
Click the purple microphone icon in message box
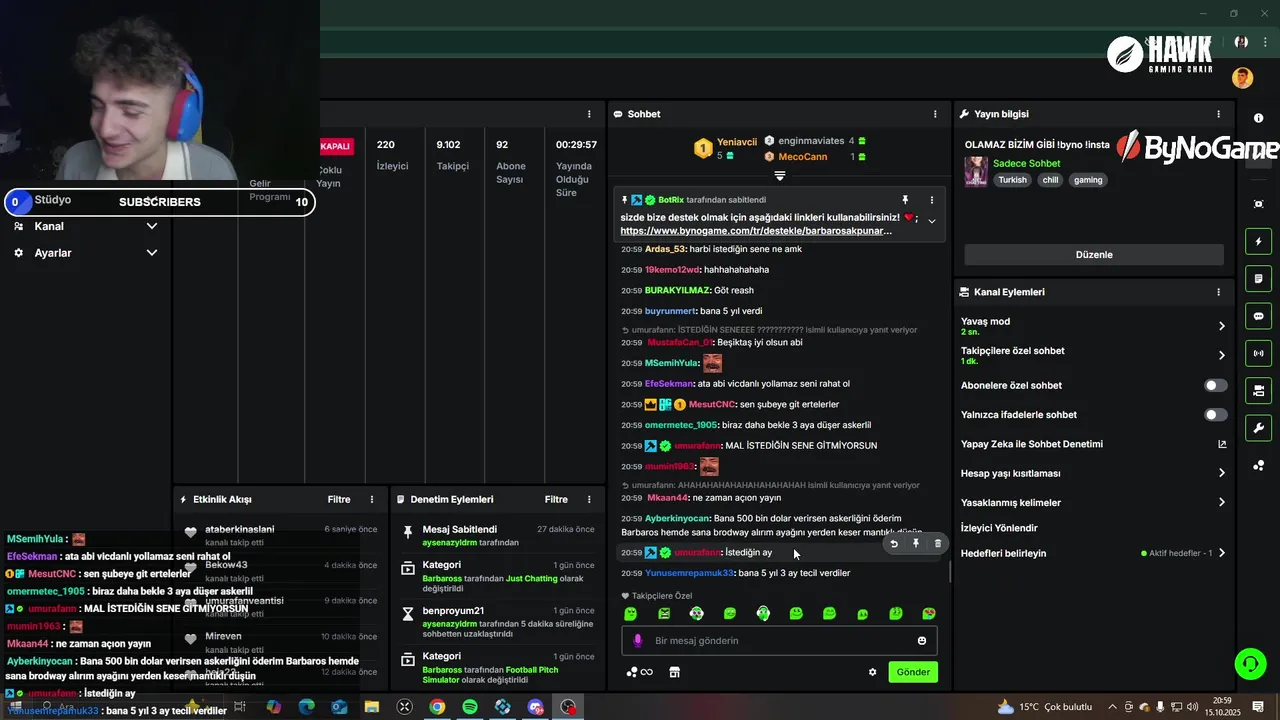click(x=638, y=641)
